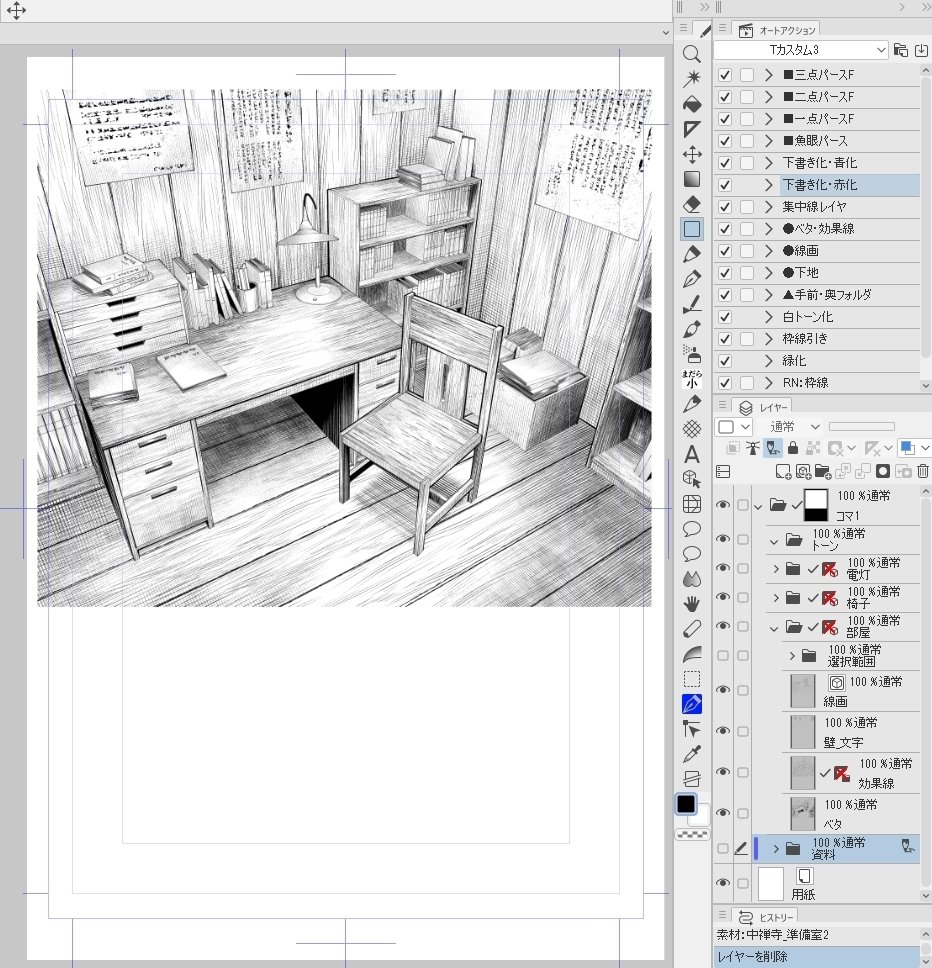The width and height of the screenshot is (932, 968).
Task: Select the Auto select magic wand tool
Action: (x=692, y=78)
